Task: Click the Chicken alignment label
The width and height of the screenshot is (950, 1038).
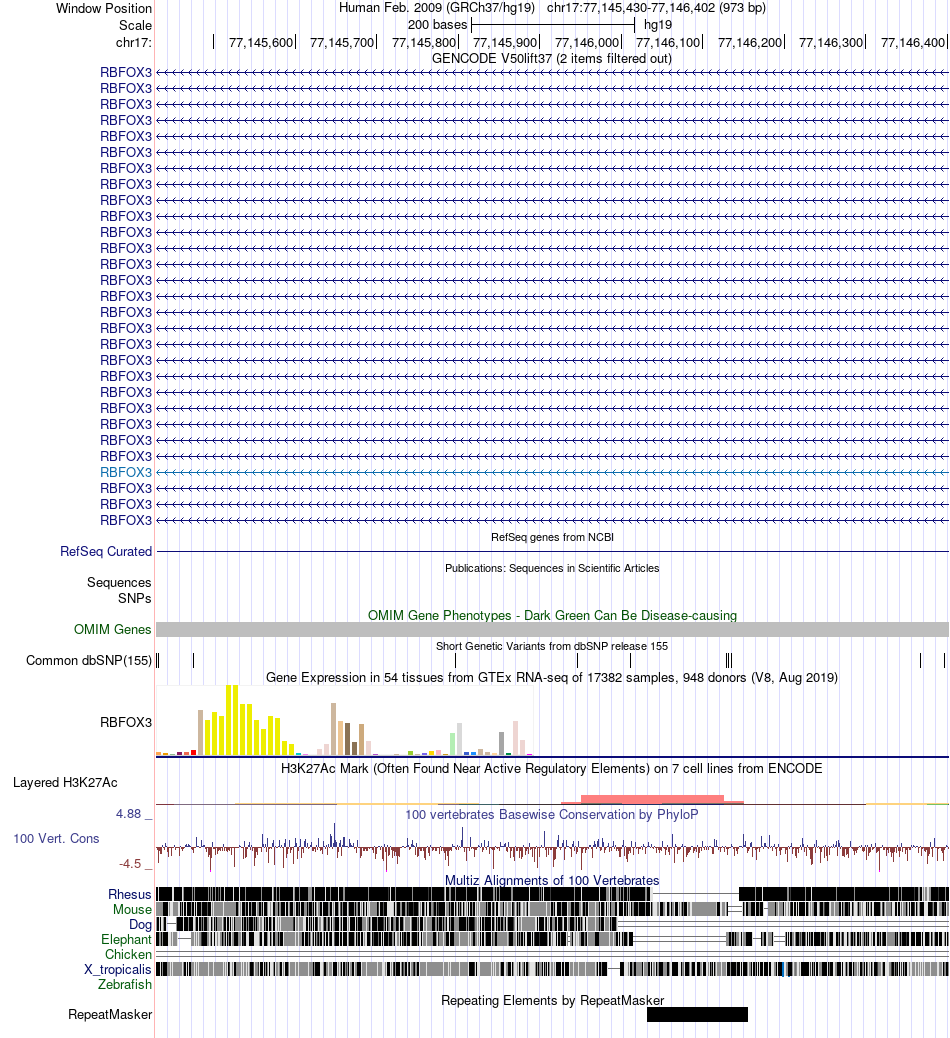Action: pos(128,955)
